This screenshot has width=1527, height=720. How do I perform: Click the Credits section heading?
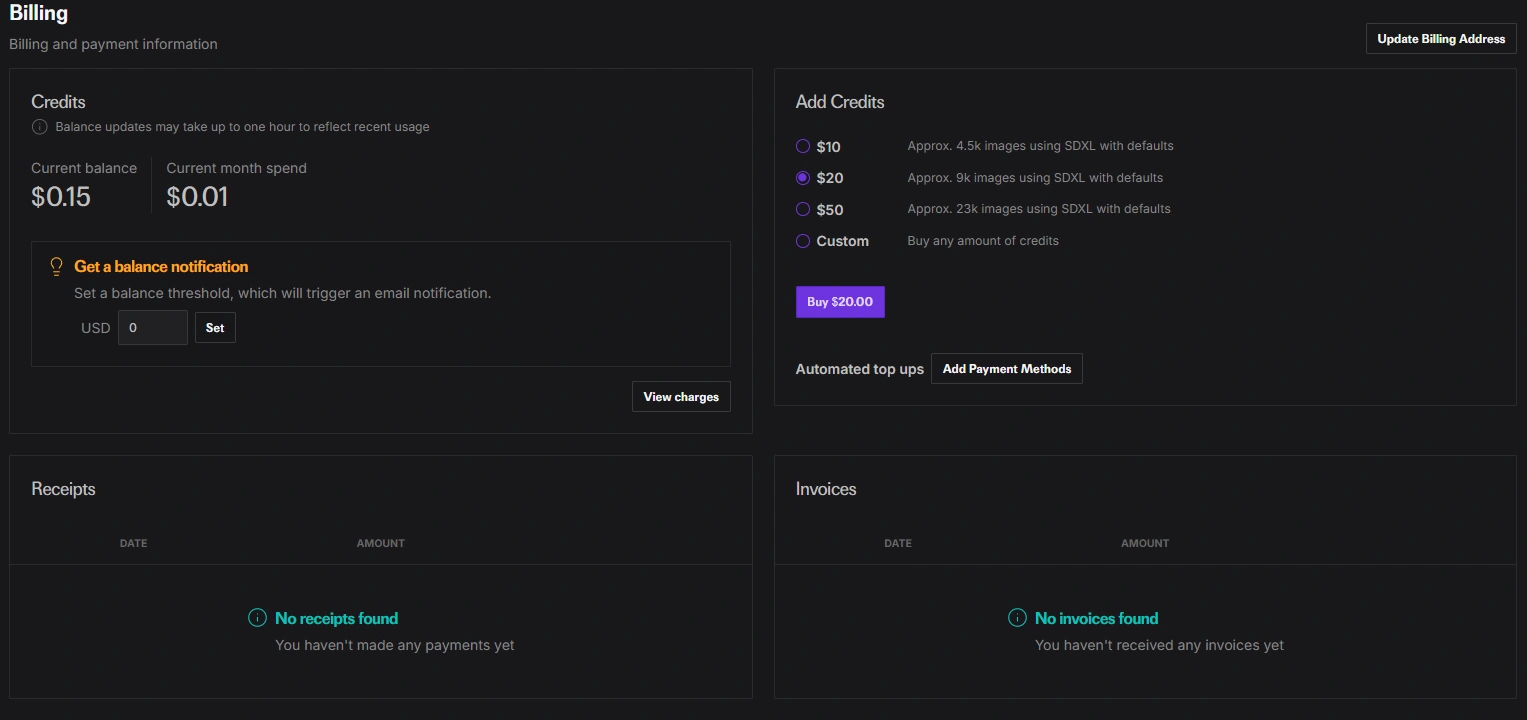[58, 102]
